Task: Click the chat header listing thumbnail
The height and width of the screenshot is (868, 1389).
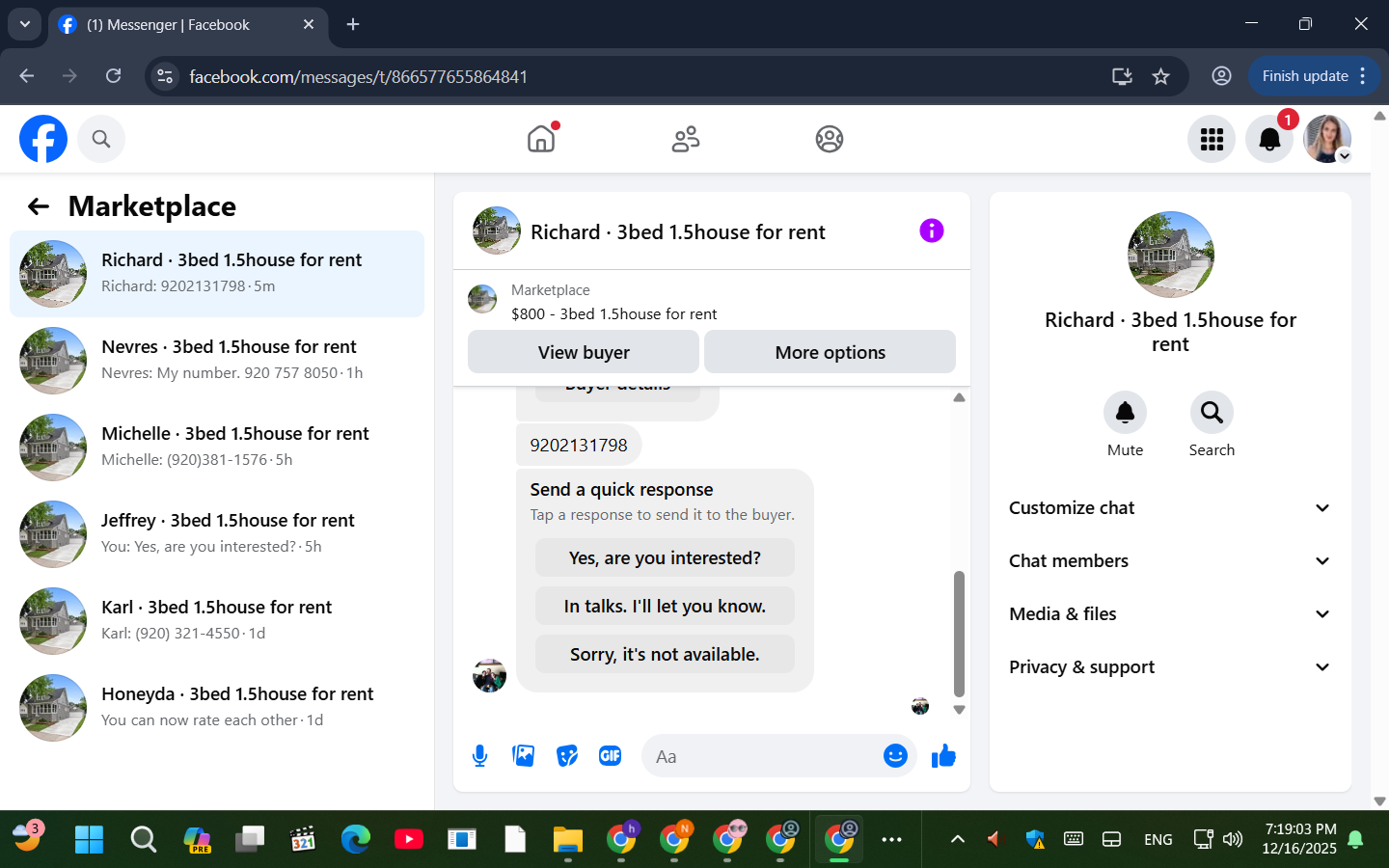Action: coord(497,231)
